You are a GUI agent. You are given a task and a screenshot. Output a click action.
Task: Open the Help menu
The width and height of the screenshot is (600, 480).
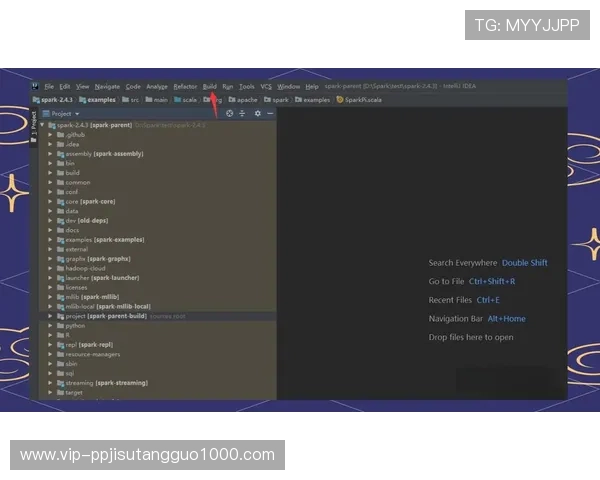pyautogui.click(x=312, y=87)
